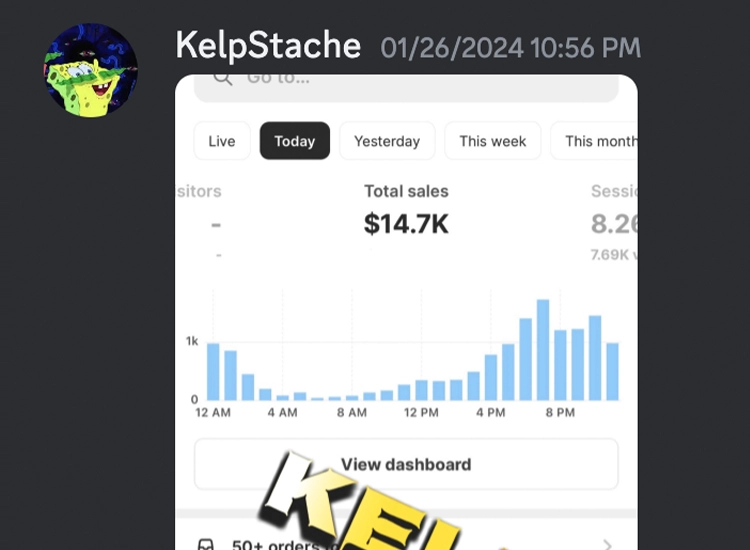Switch to the Live tab

tap(222, 141)
